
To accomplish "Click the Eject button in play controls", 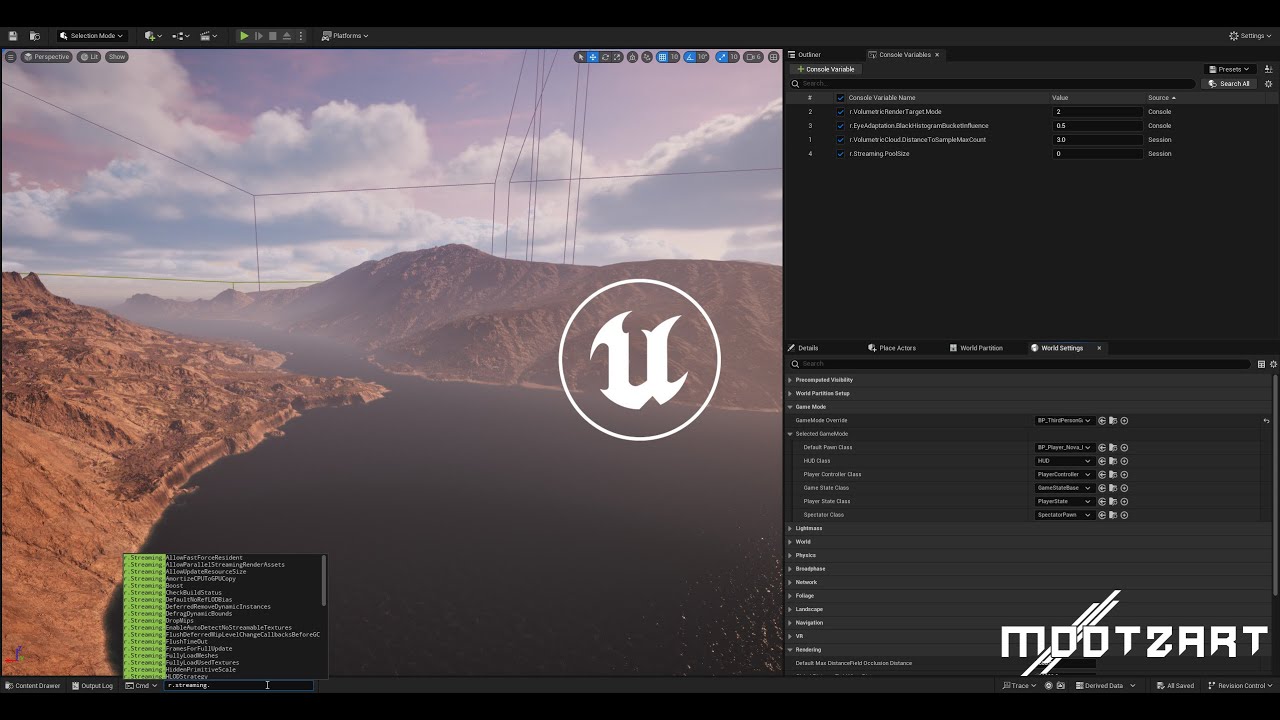I will [x=286, y=36].
